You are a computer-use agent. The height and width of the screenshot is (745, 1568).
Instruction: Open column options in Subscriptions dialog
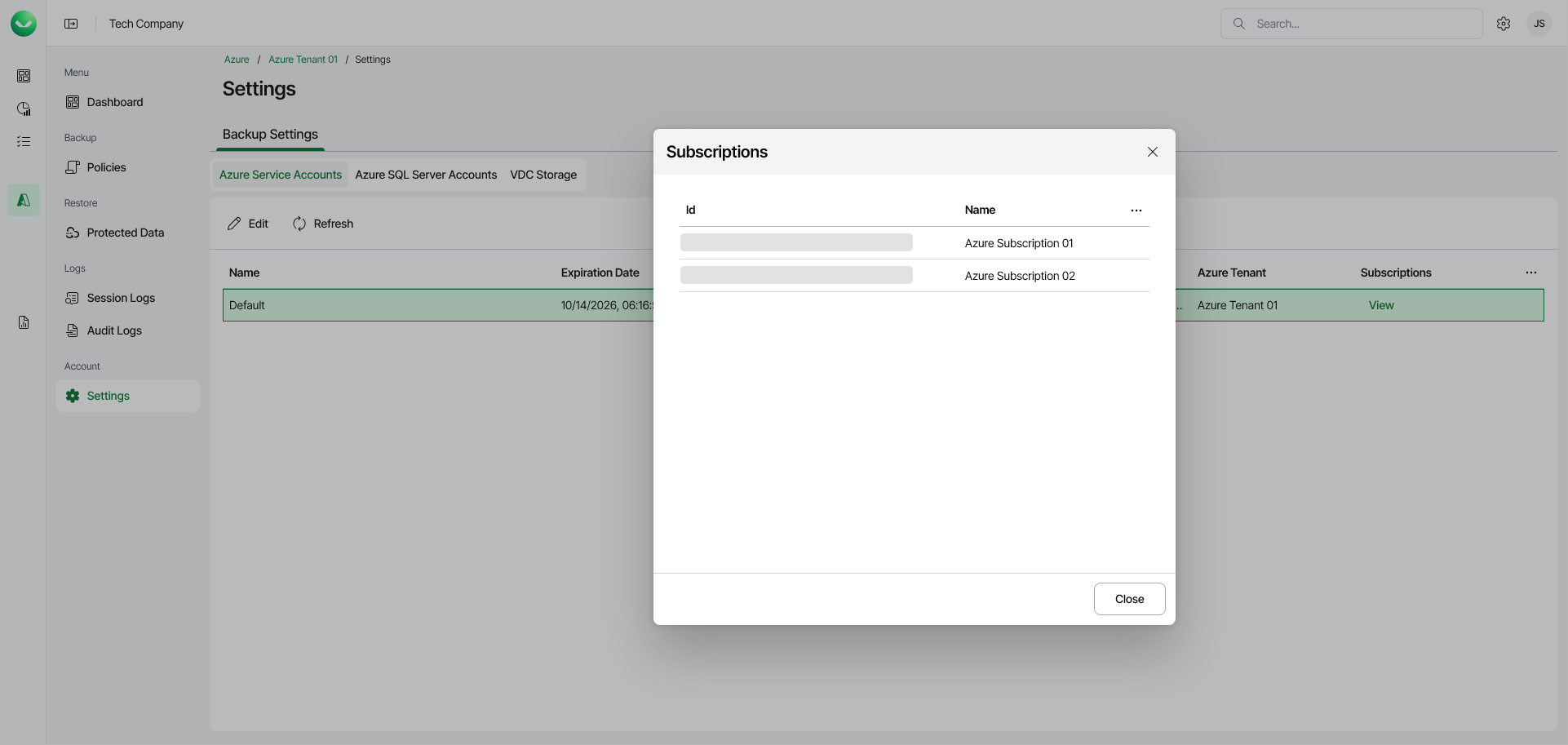point(1136,211)
